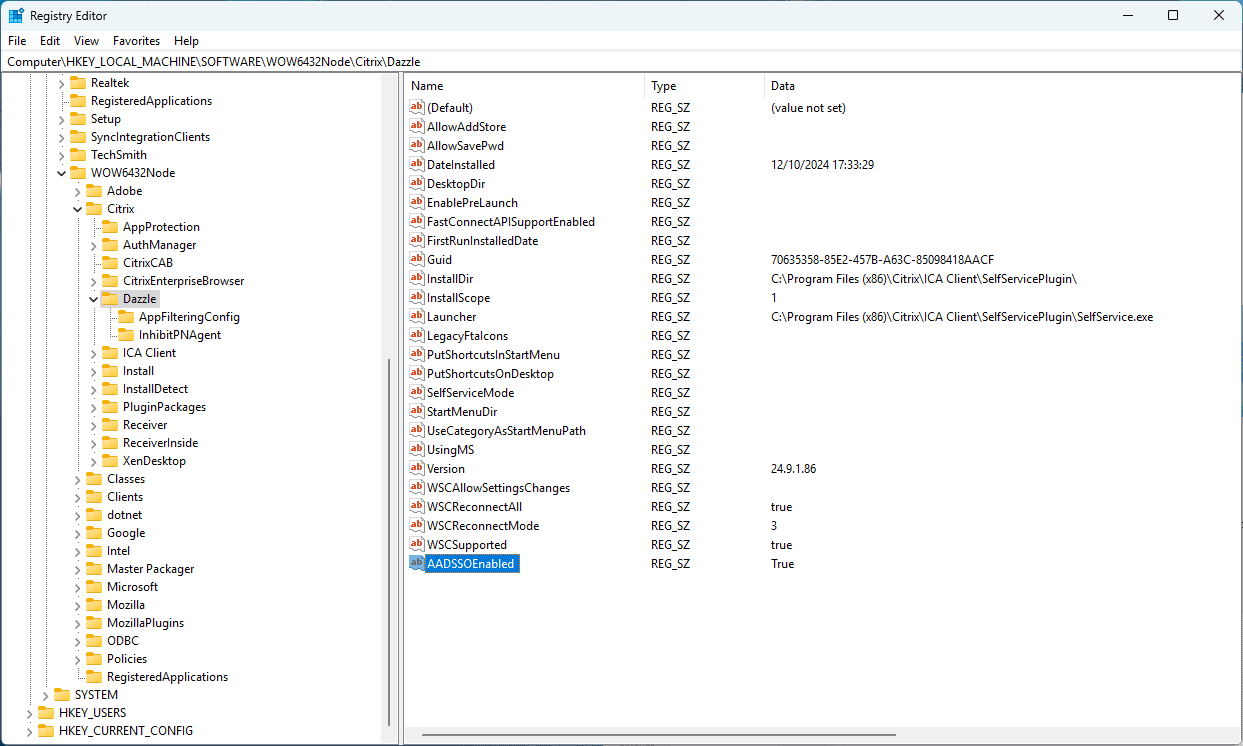Click the Registry Editor app icon in title bar
The image size is (1243, 746).
point(16,16)
